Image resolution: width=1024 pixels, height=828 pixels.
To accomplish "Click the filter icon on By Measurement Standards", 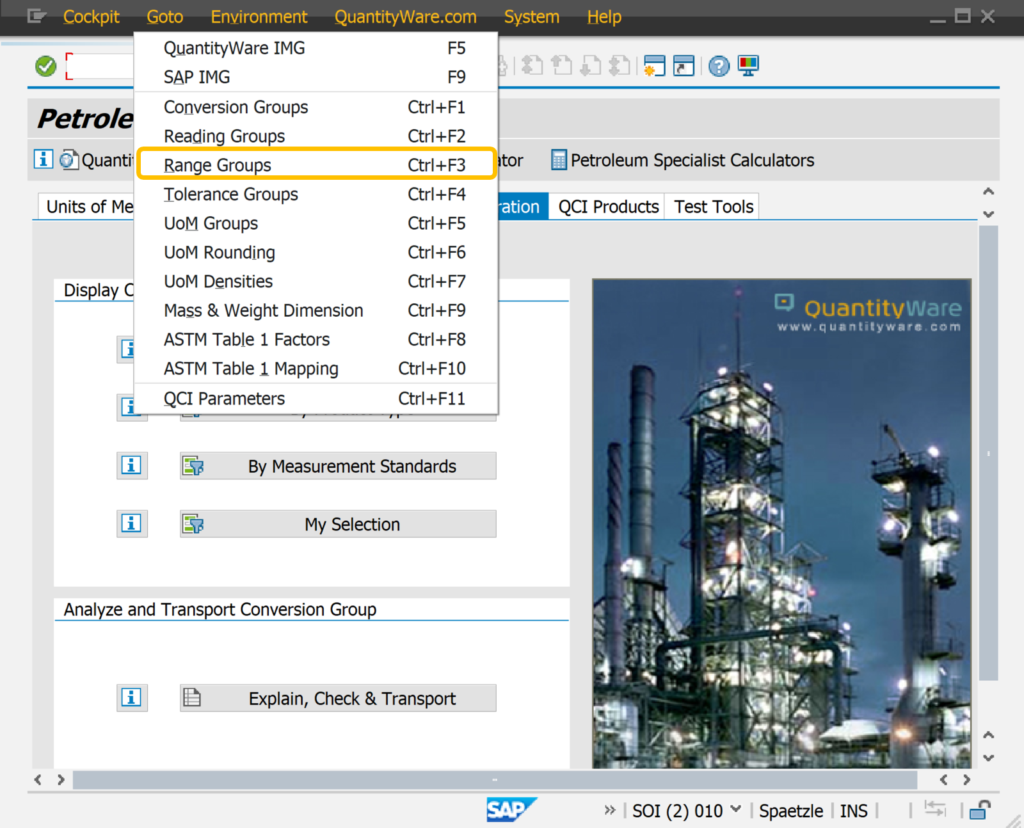I will pyautogui.click(x=193, y=466).
